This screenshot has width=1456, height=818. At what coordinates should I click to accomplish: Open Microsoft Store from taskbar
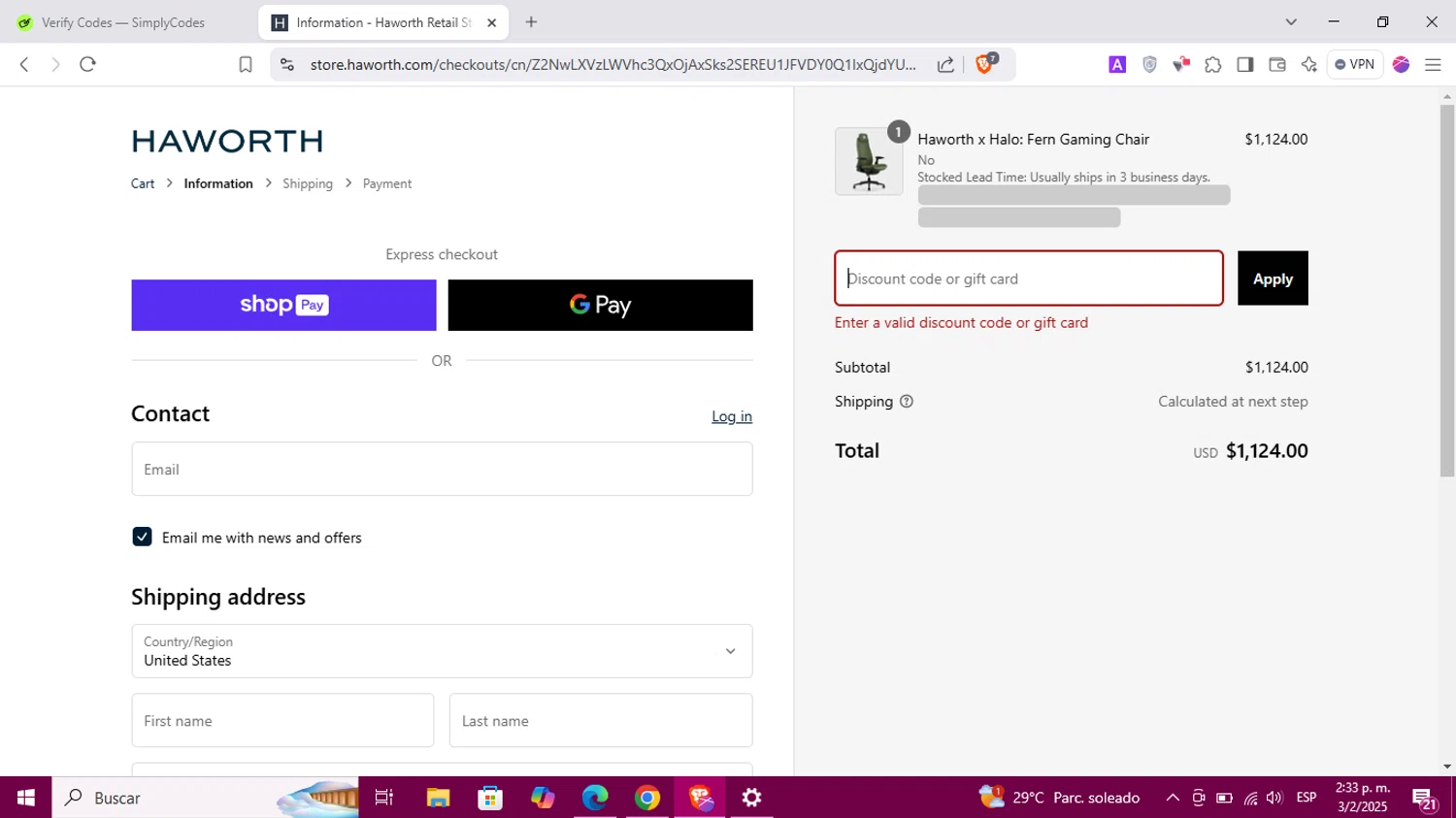coord(490,798)
